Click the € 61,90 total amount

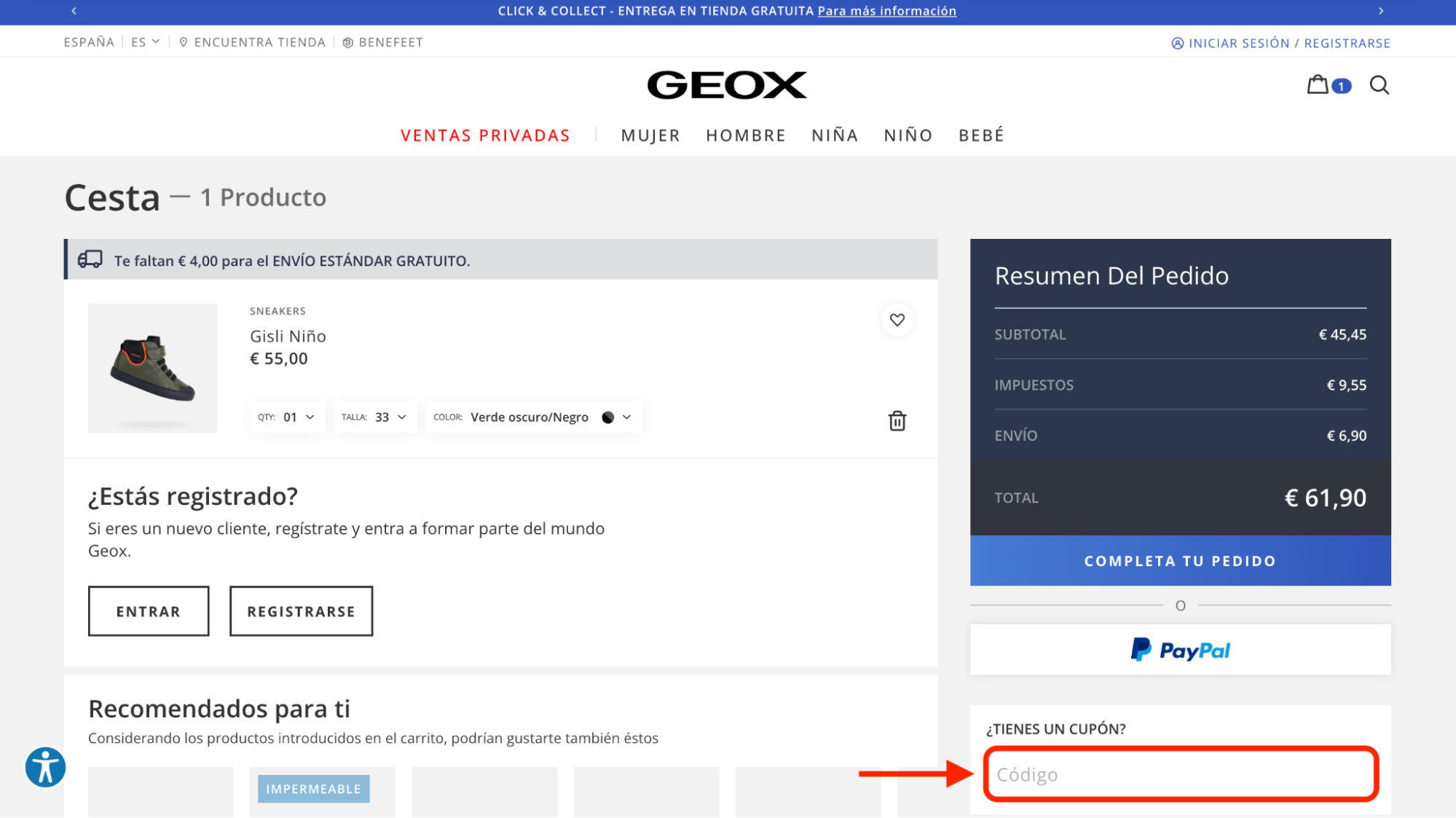1325,498
